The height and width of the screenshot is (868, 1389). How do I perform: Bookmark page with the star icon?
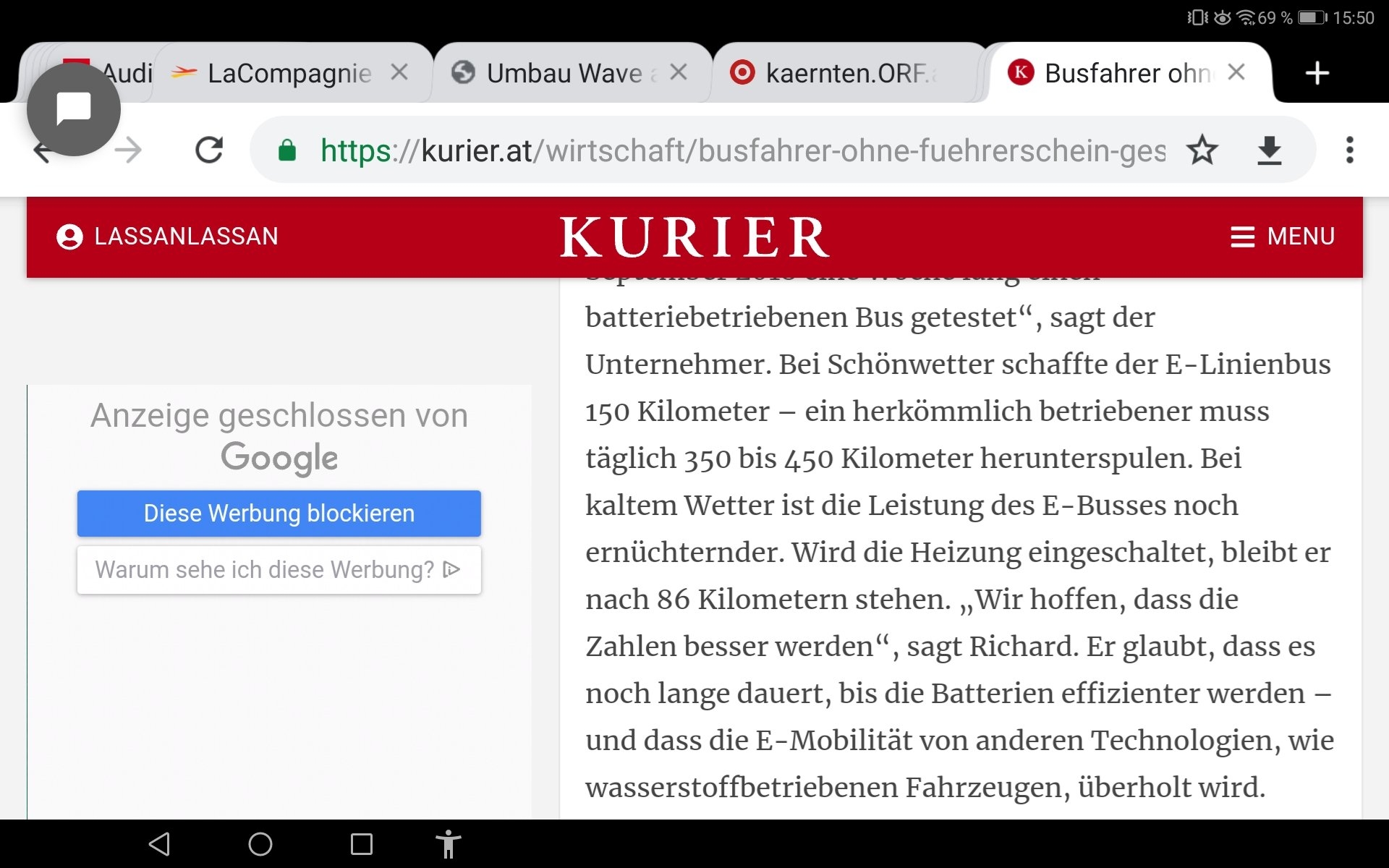pyautogui.click(x=1202, y=150)
